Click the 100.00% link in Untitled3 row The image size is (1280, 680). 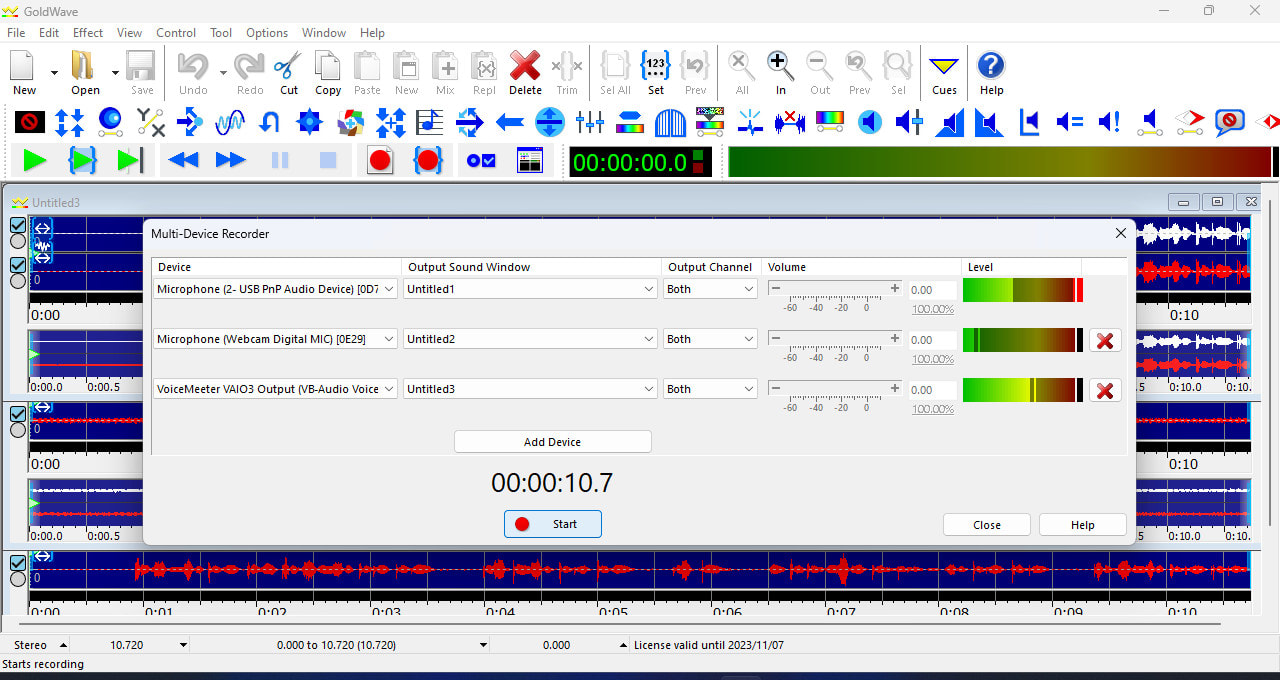[933, 409]
